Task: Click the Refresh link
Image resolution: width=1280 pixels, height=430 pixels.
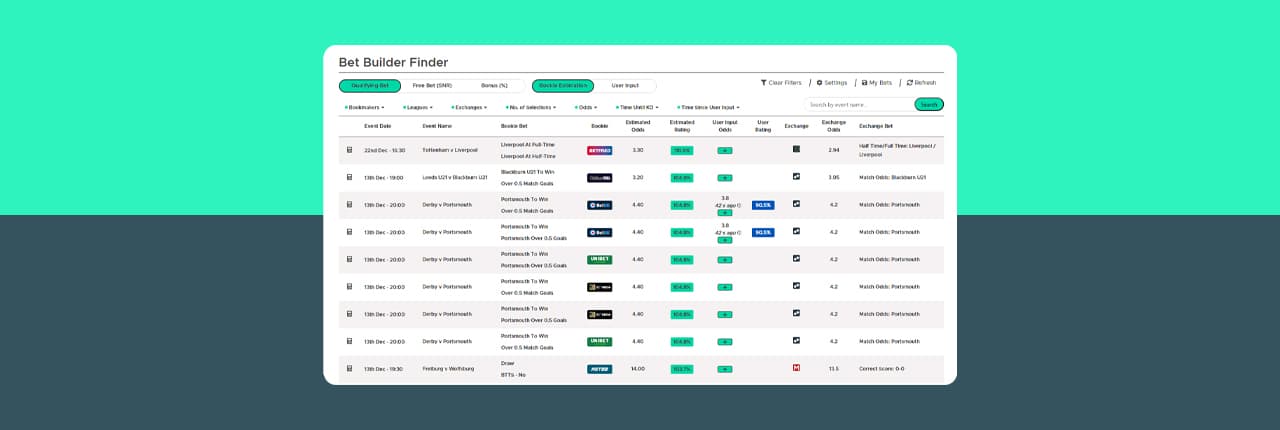Action: click(x=926, y=83)
